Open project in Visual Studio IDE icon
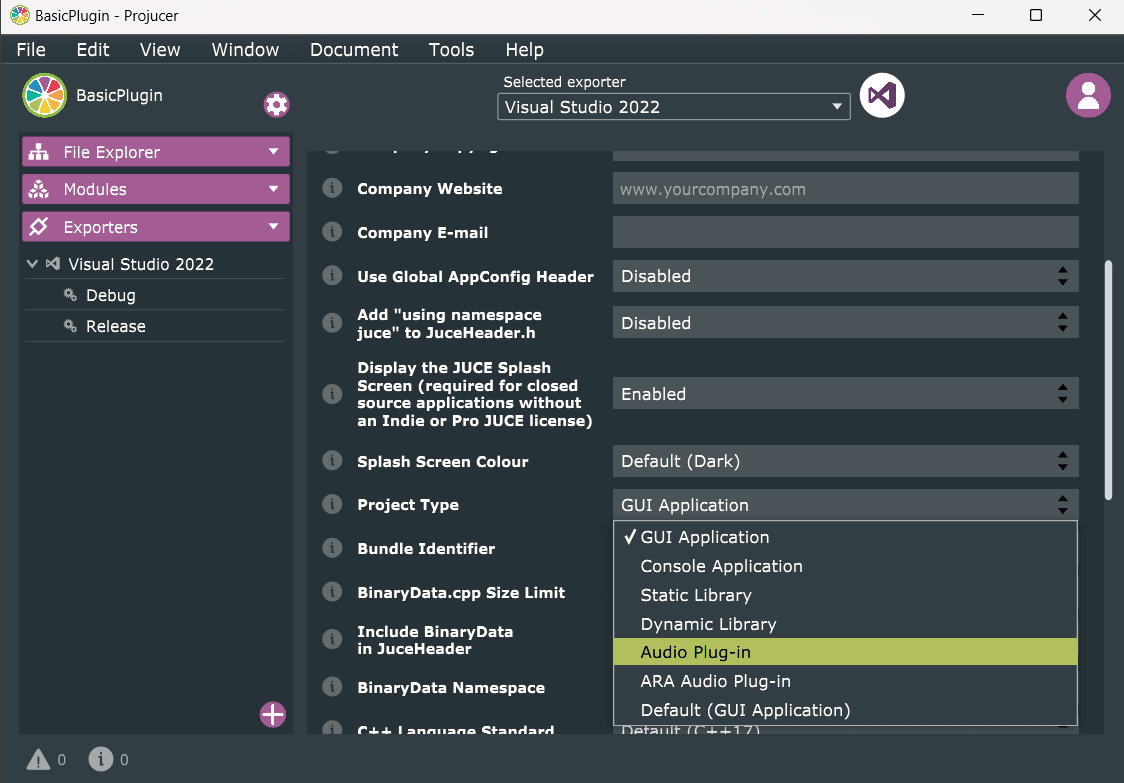Image resolution: width=1124 pixels, height=783 pixels. pos(882,96)
